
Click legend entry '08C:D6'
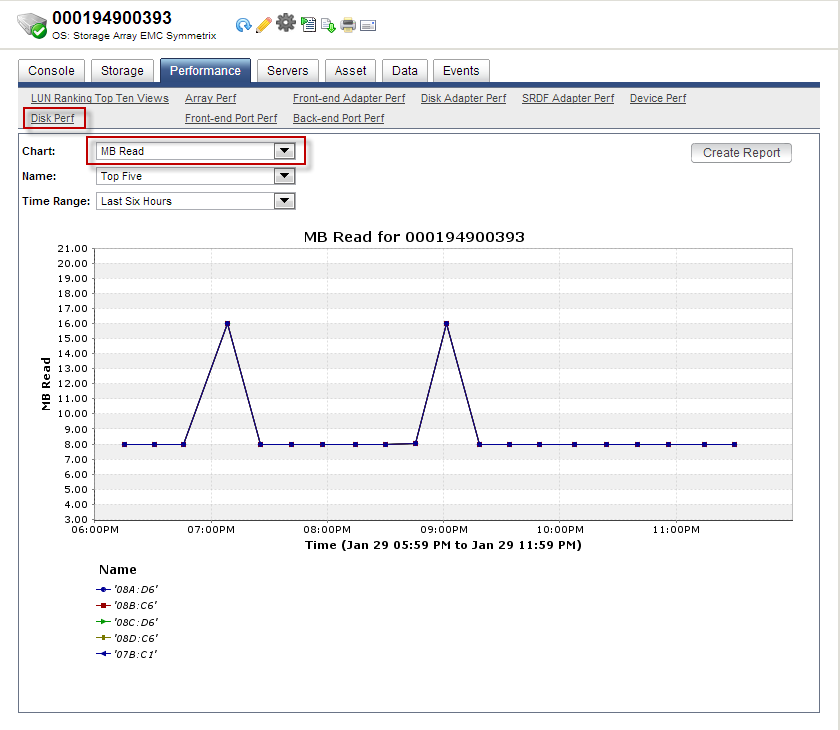pyautogui.click(x=127, y=622)
